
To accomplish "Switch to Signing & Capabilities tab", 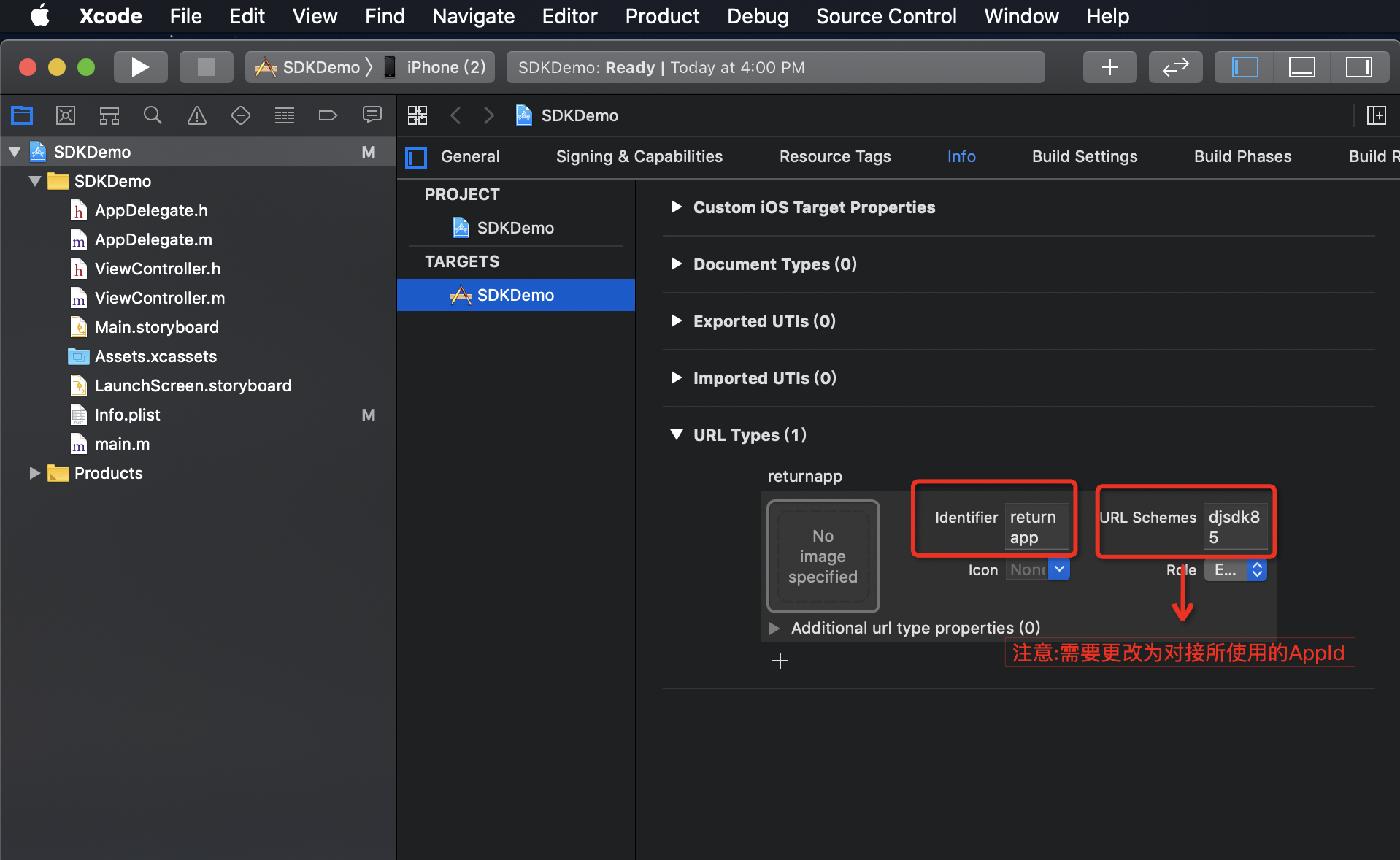I will (639, 157).
